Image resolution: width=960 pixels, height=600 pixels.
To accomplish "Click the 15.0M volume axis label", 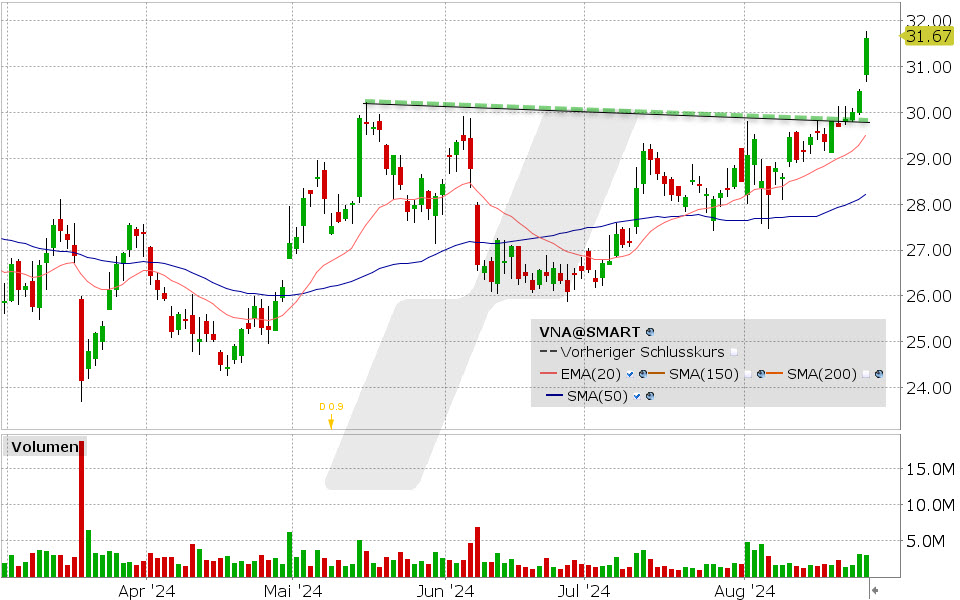I will tap(931, 470).
